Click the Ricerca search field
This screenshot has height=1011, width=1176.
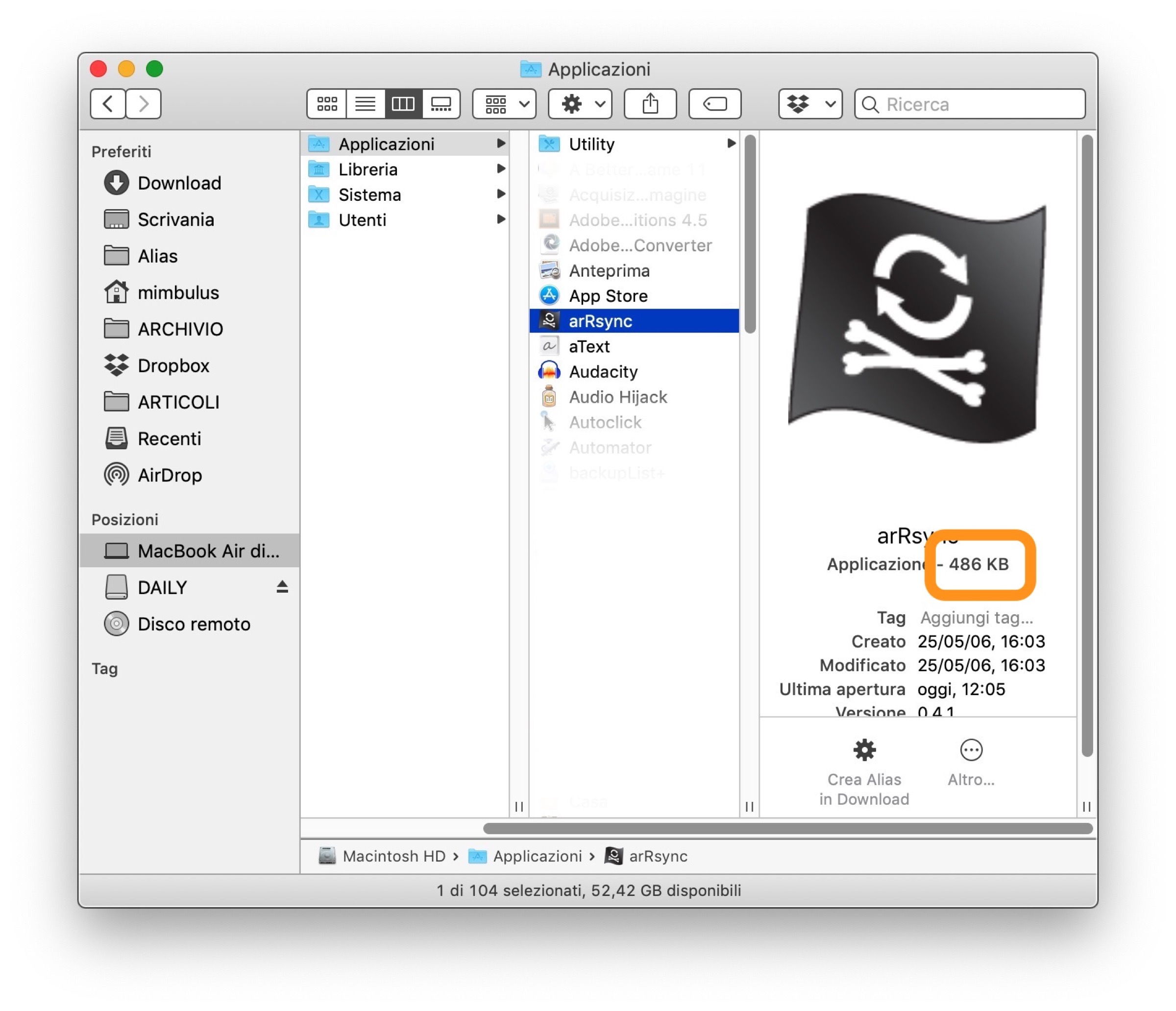coord(979,104)
